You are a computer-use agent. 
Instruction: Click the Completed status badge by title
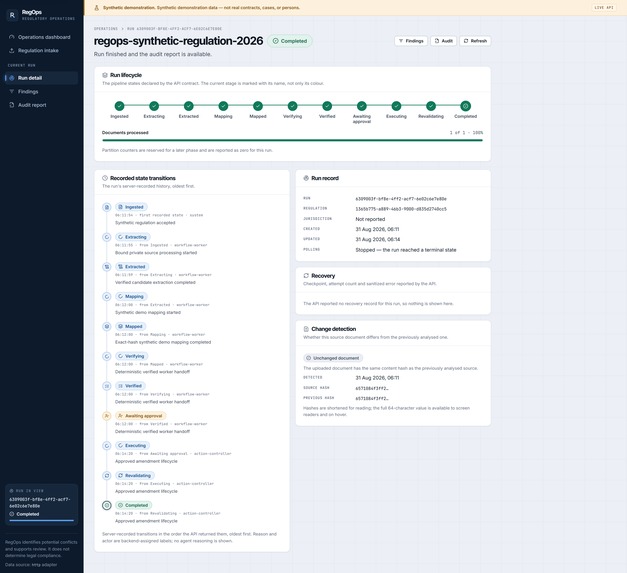(x=290, y=41)
